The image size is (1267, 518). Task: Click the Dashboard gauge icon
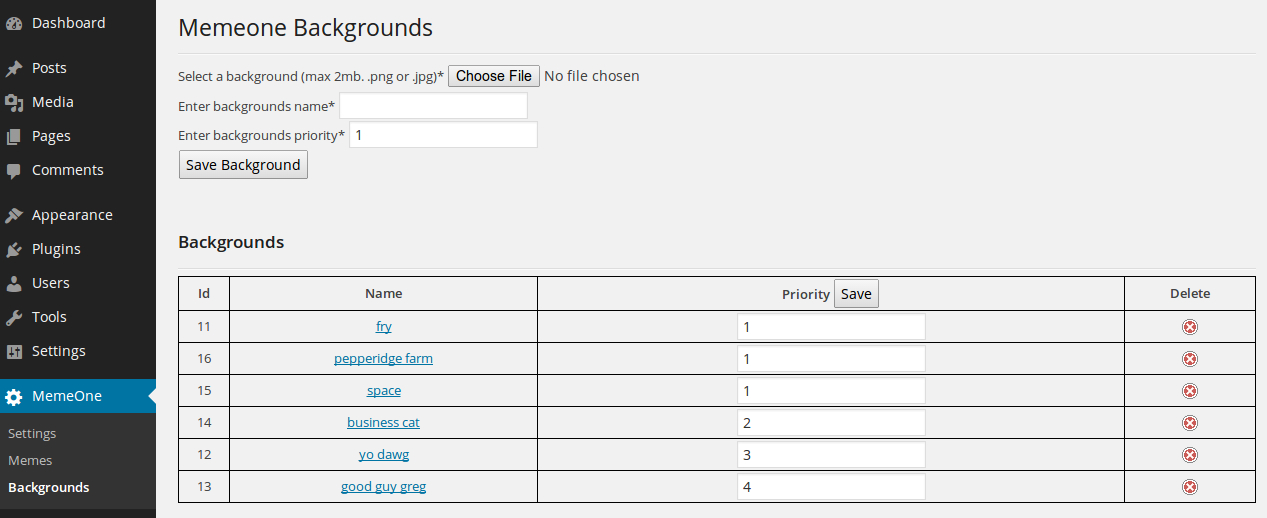point(14,23)
